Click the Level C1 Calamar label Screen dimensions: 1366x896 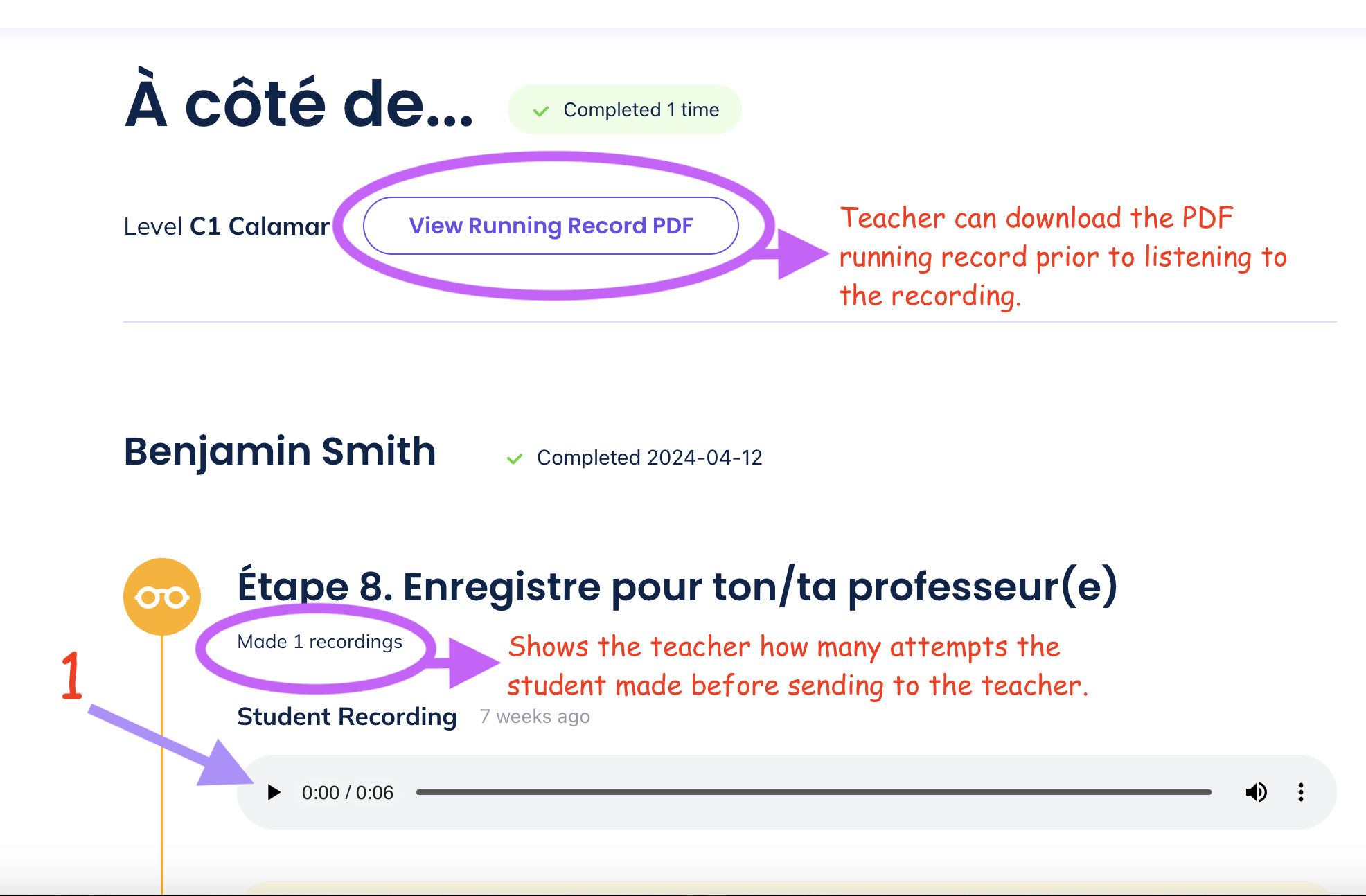(227, 226)
